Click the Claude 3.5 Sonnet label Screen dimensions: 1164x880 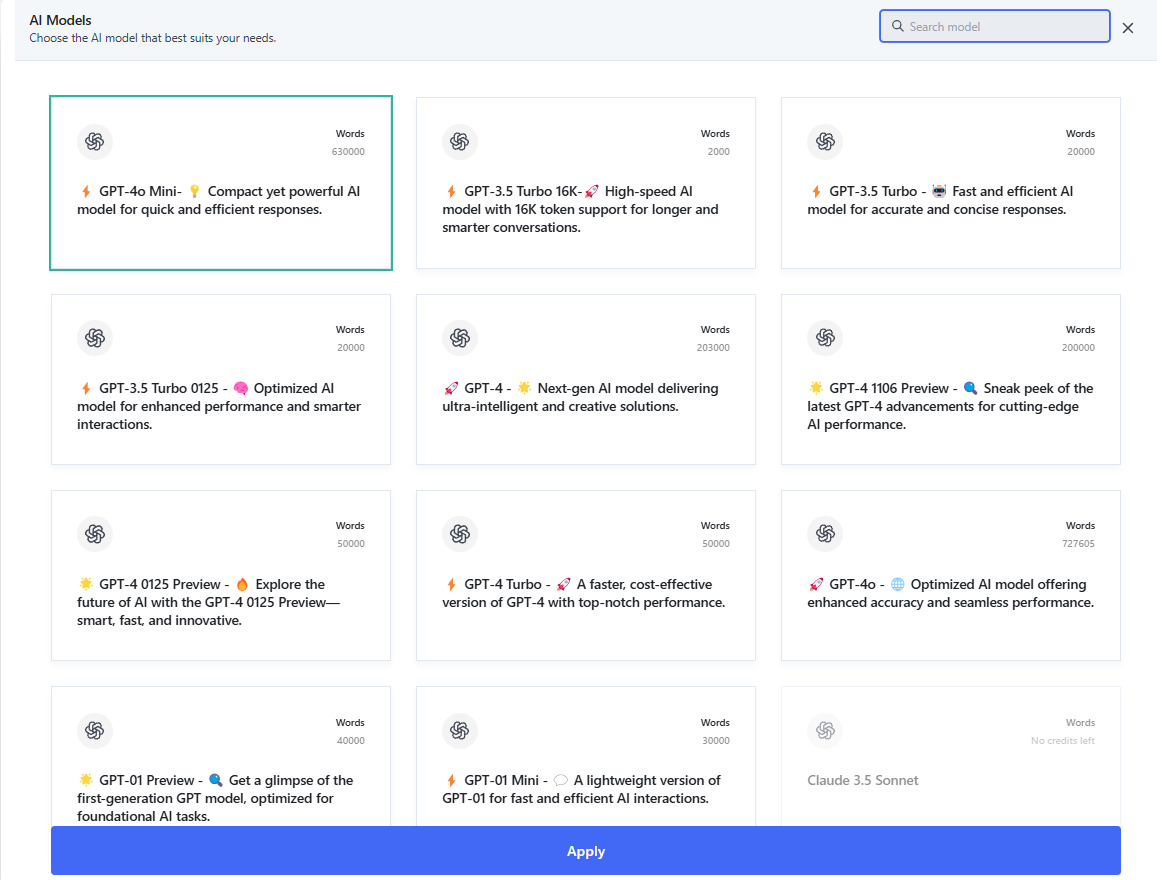(863, 780)
